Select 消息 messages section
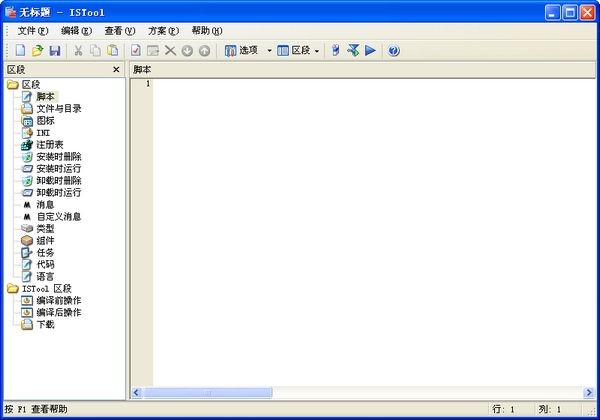Viewport: 600px width, 420px height. [46, 205]
